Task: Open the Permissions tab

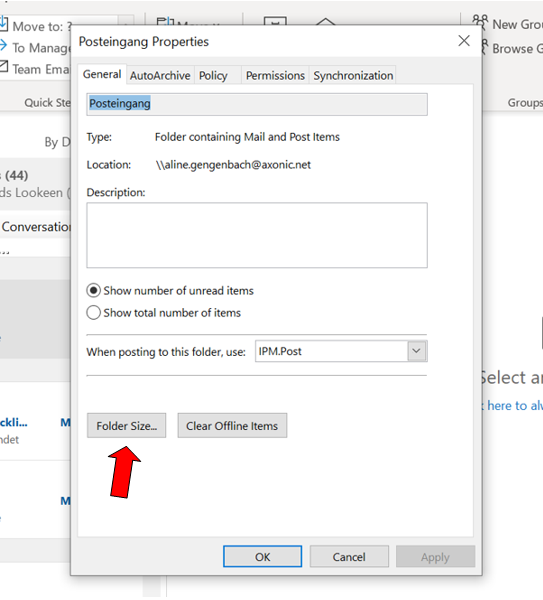Action: (275, 75)
